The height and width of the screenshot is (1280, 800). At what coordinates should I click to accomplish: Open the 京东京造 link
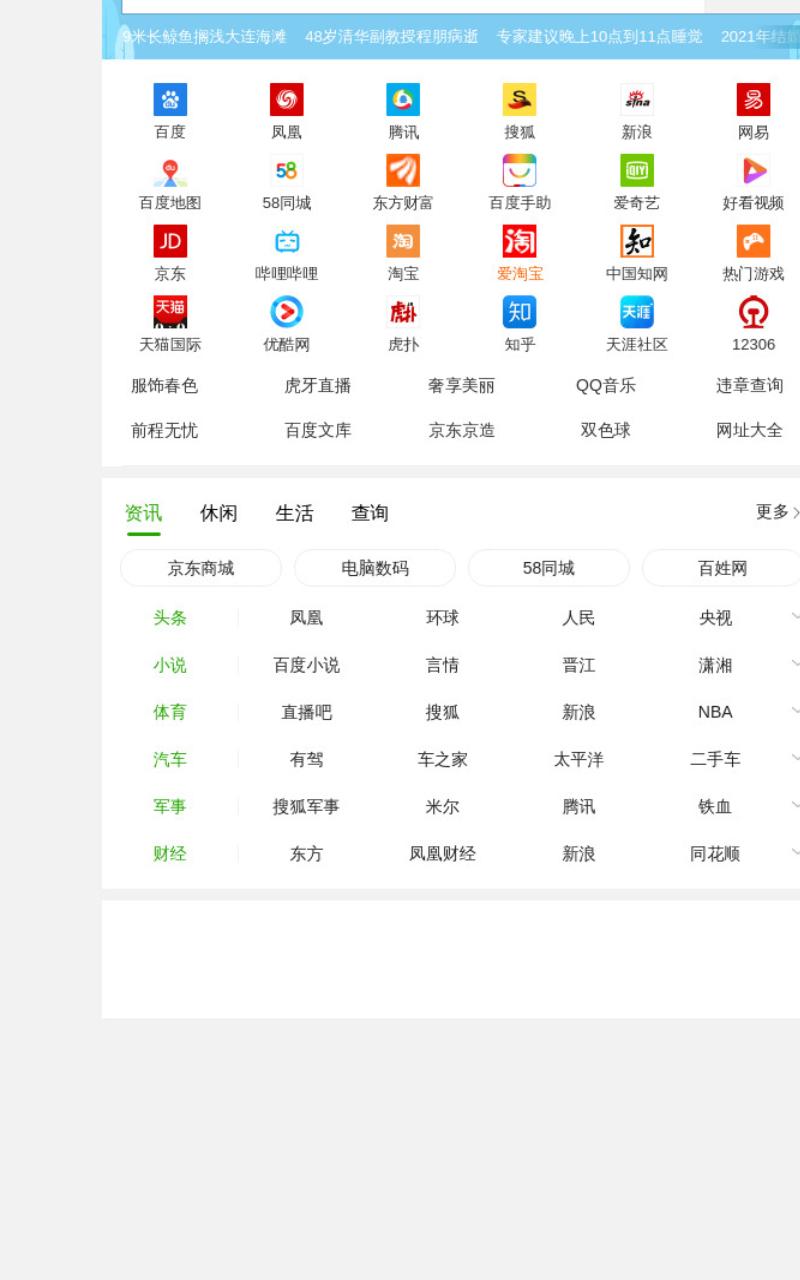(462, 431)
